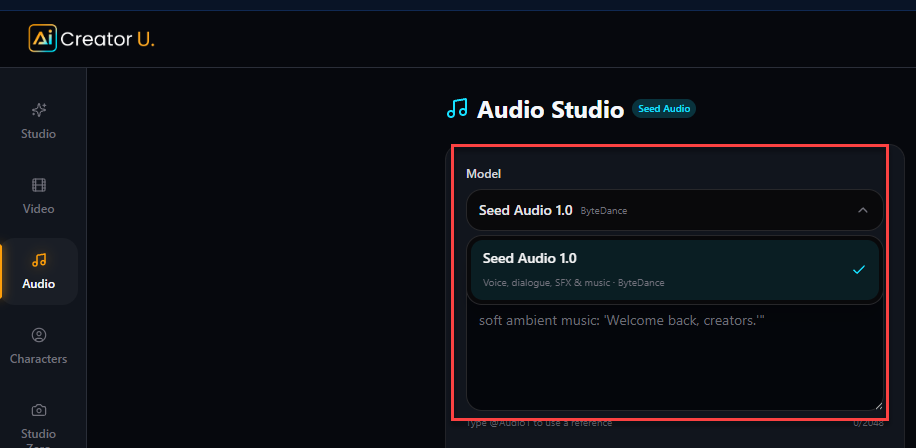Viewport: 916px width, 448px height.
Task: Click the 'Type @Audio1 to use a reference' hint
Action: click(539, 423)
